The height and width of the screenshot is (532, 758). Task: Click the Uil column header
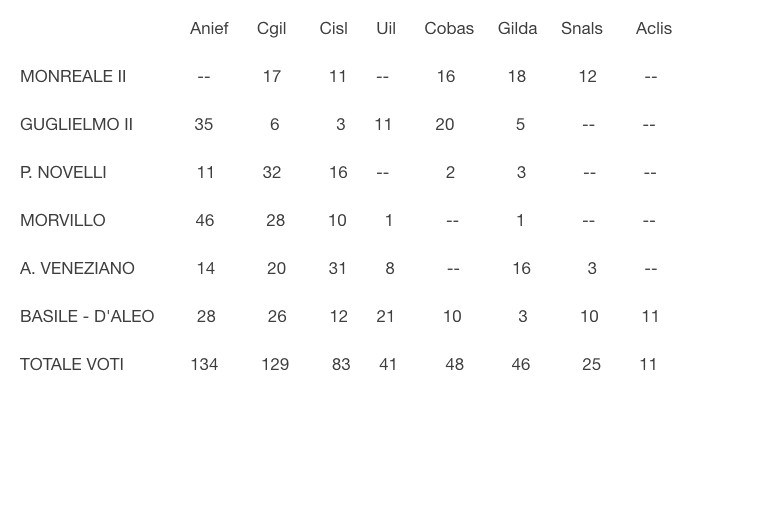pyautogui.click(x=386, y=28)
